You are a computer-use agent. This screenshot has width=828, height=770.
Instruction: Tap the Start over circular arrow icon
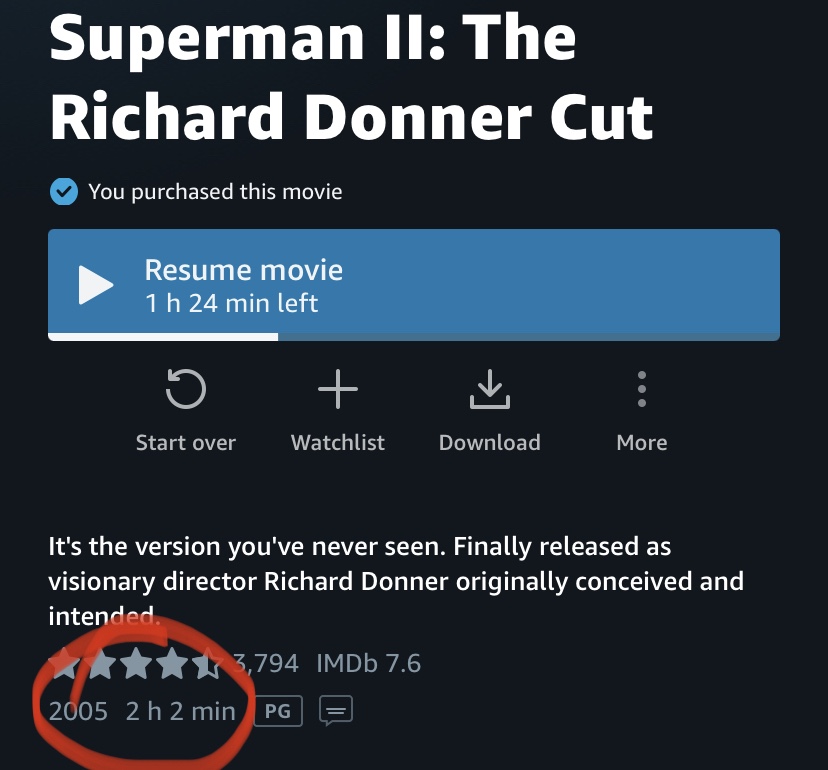click(186, 390)
